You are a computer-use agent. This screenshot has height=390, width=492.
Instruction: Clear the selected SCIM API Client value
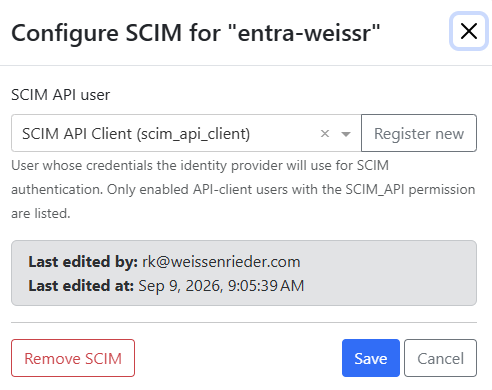click(x=325, y=134)
